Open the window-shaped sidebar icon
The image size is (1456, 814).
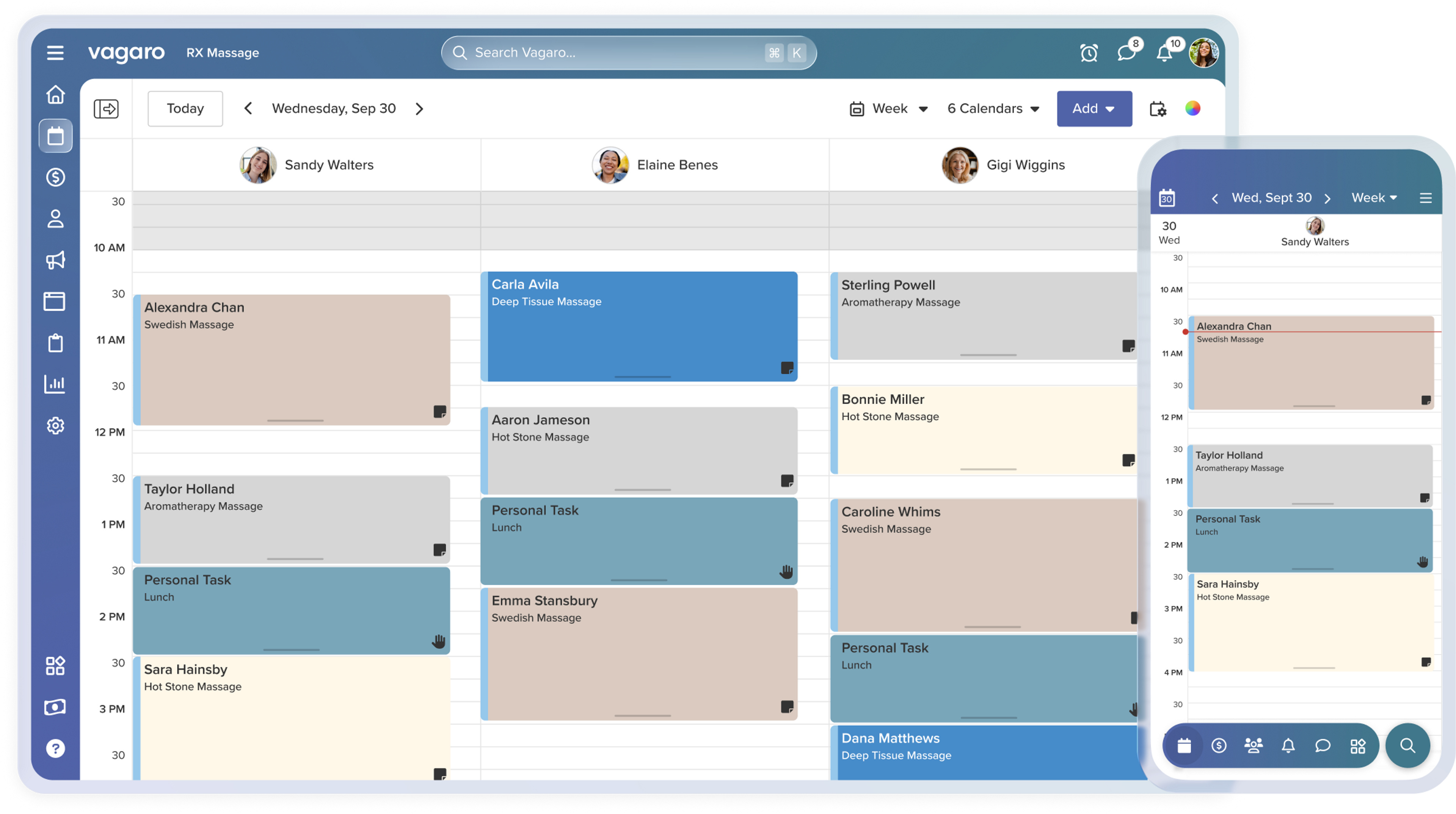click(54, 301)
